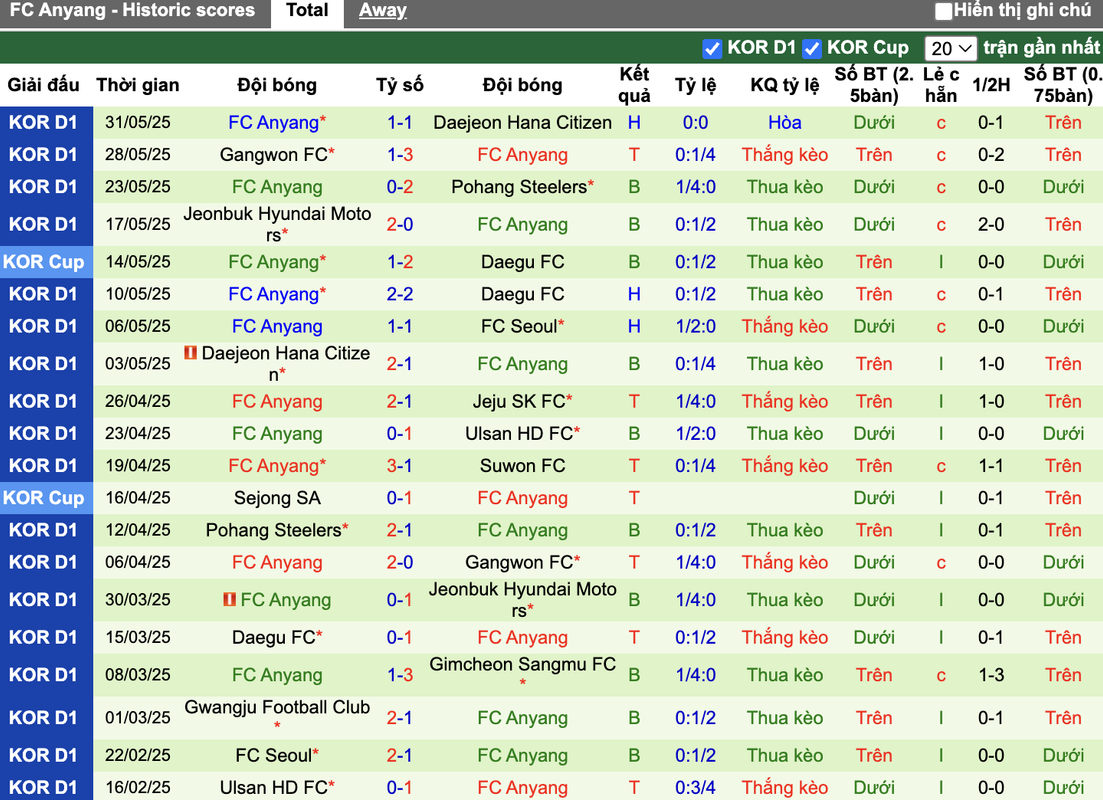This screenshot has width=1103, height=800.
Task: Click the 1-1 score on 31/05/25
Action: [400, 122]
